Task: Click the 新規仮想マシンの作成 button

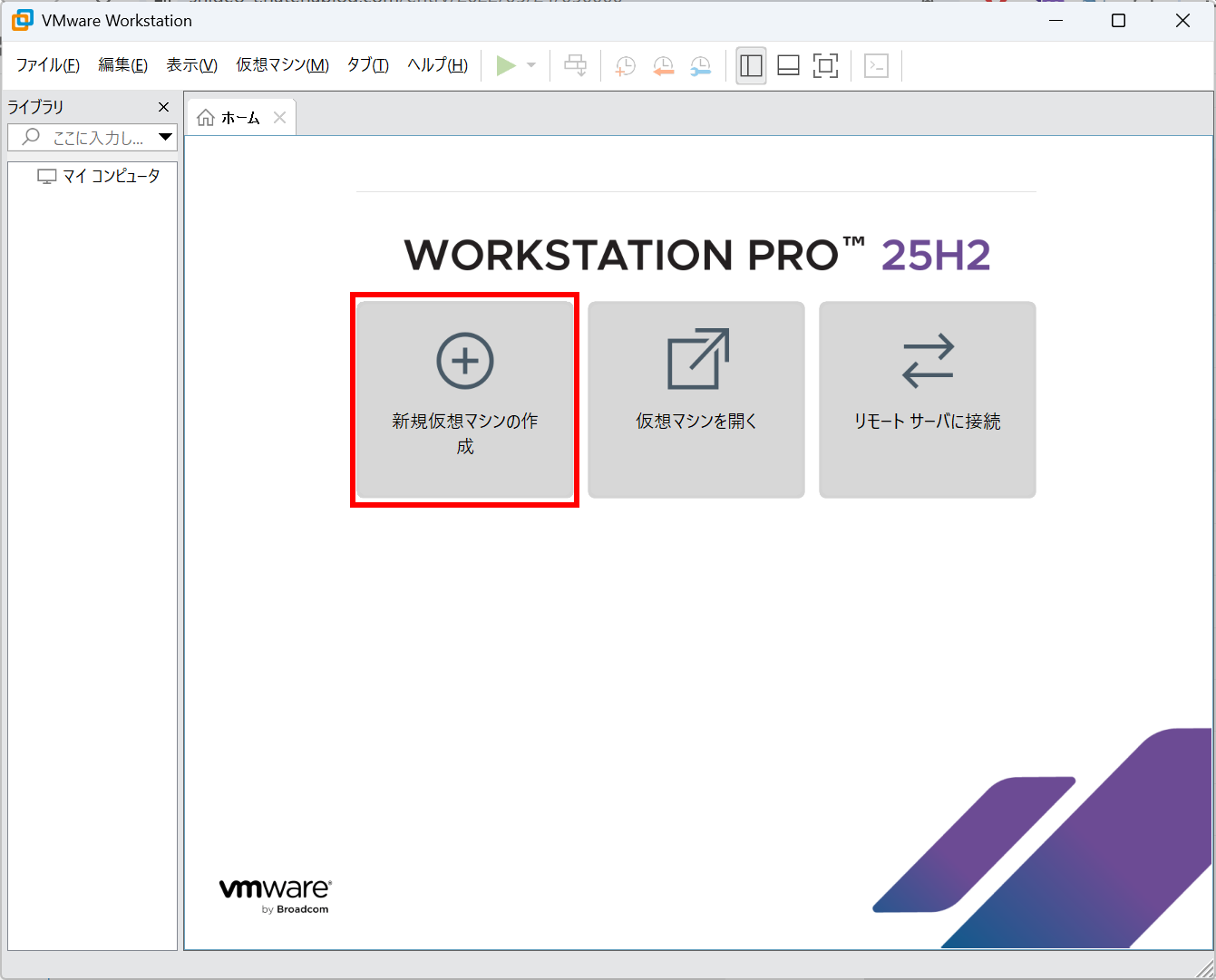Action: tap(465, 400)
